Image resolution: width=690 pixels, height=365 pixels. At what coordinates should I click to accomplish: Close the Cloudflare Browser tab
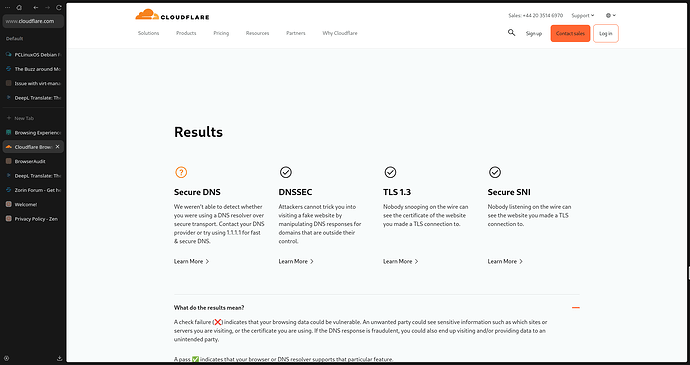pos(57,147)
